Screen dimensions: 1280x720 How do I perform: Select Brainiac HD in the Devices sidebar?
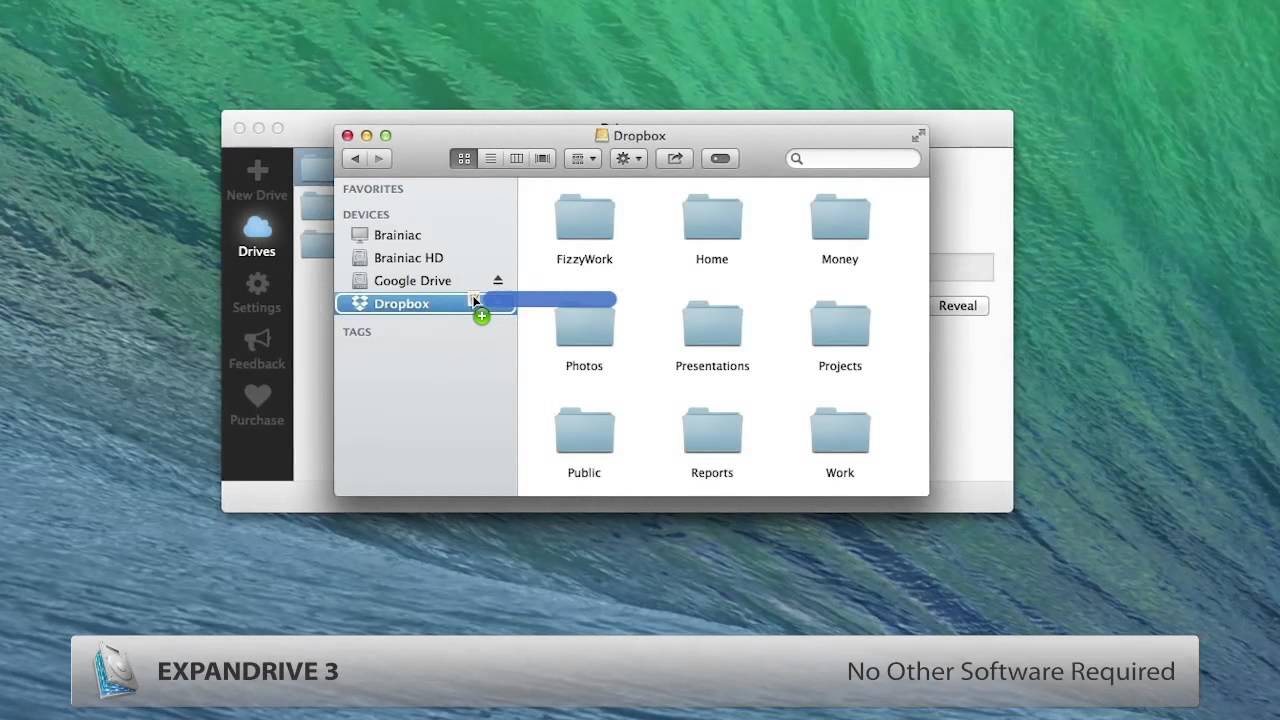(x=408, y=258)
